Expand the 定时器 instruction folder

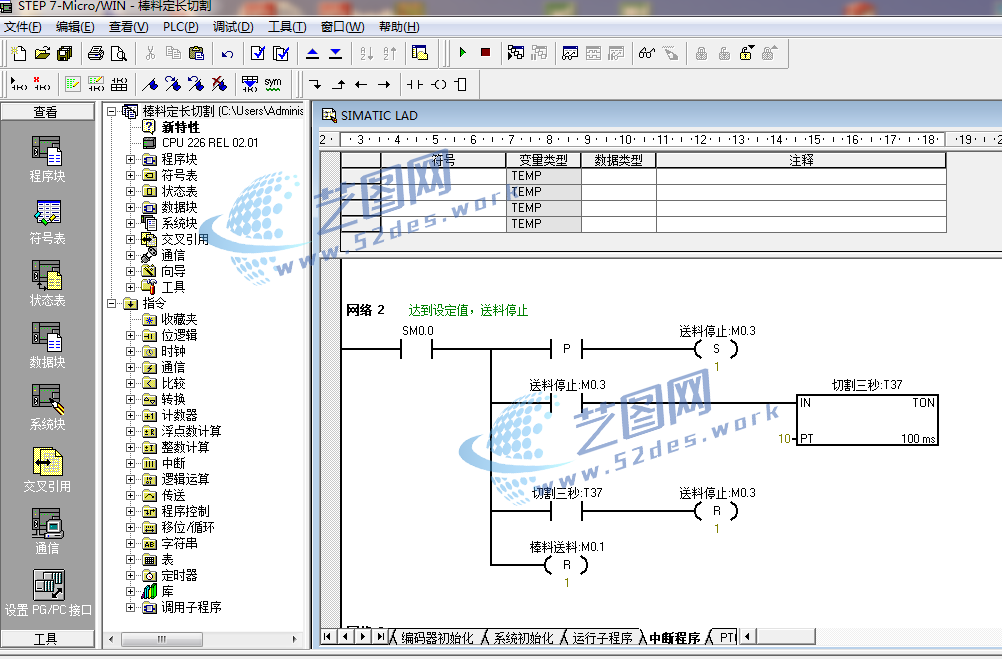click(130, 575)
